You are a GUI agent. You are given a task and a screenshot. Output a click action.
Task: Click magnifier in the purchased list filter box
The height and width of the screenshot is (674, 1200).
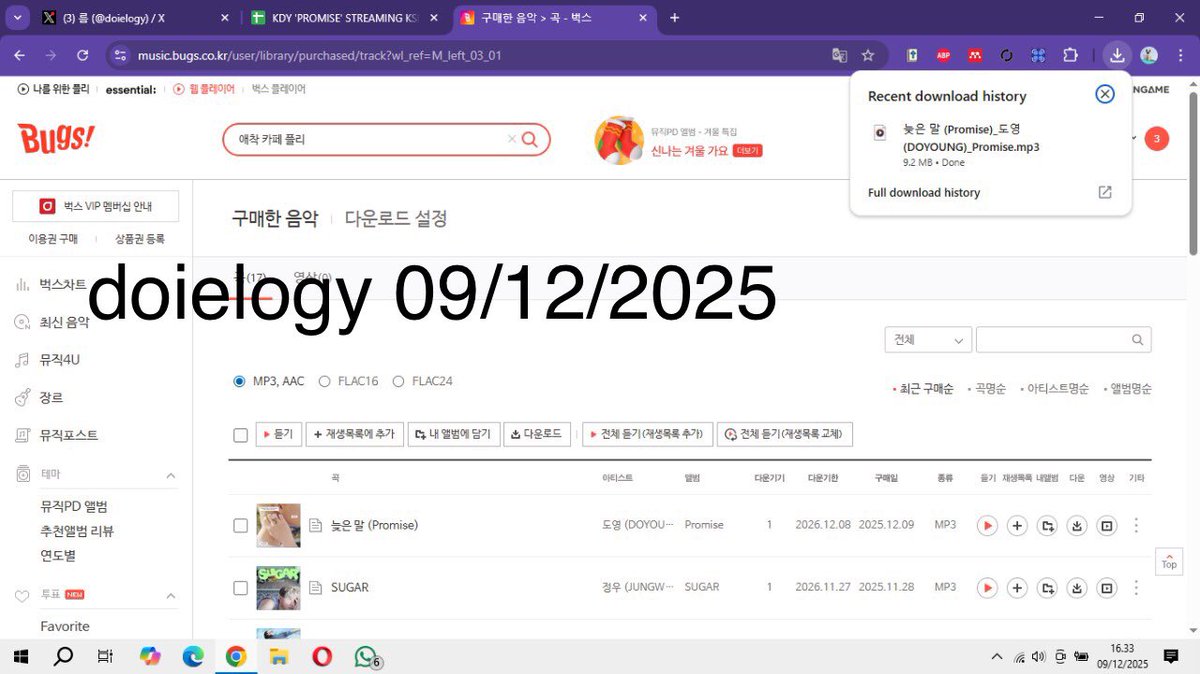(1139, 340)
